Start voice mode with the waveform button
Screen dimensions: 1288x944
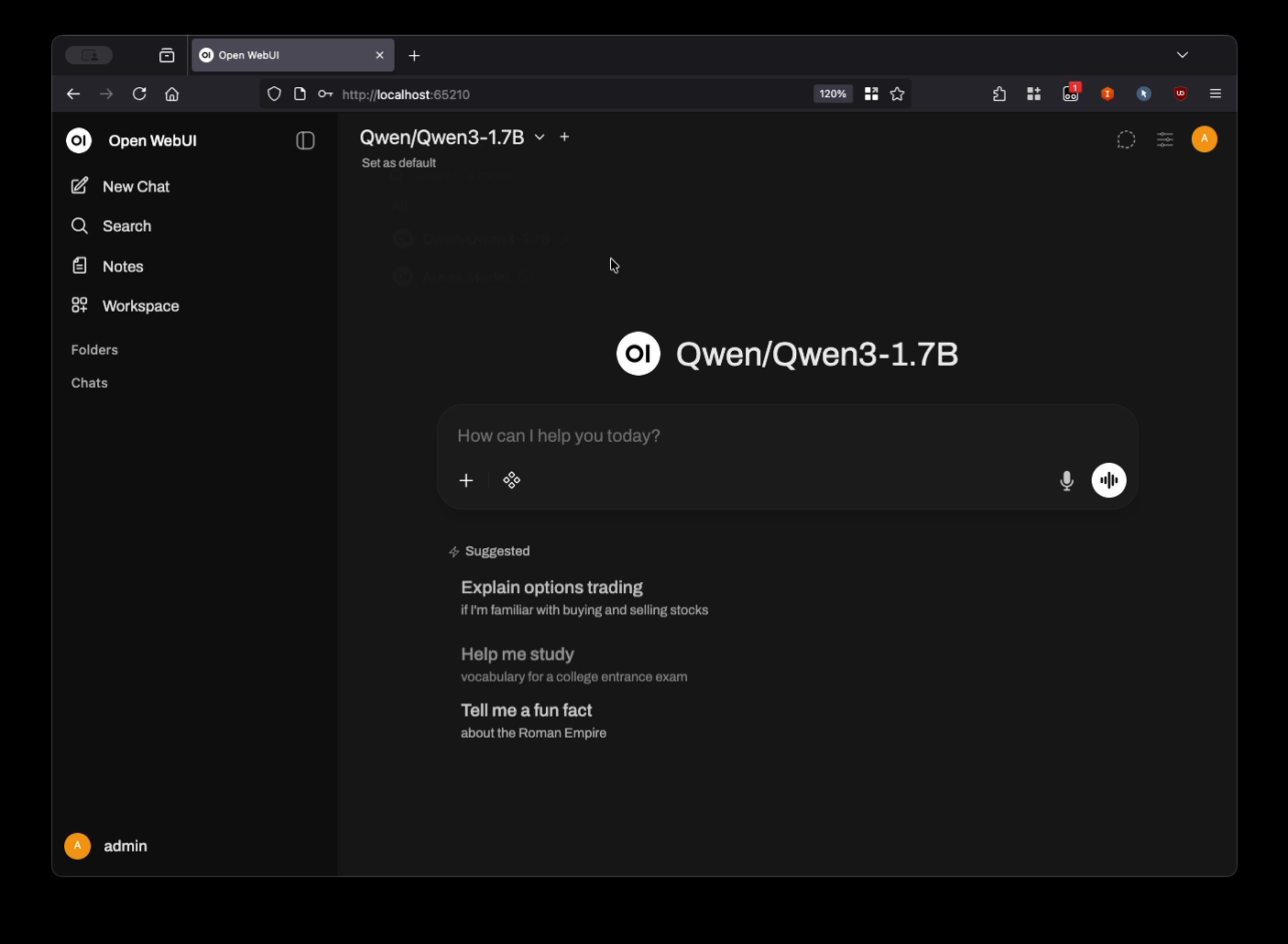1108,480
